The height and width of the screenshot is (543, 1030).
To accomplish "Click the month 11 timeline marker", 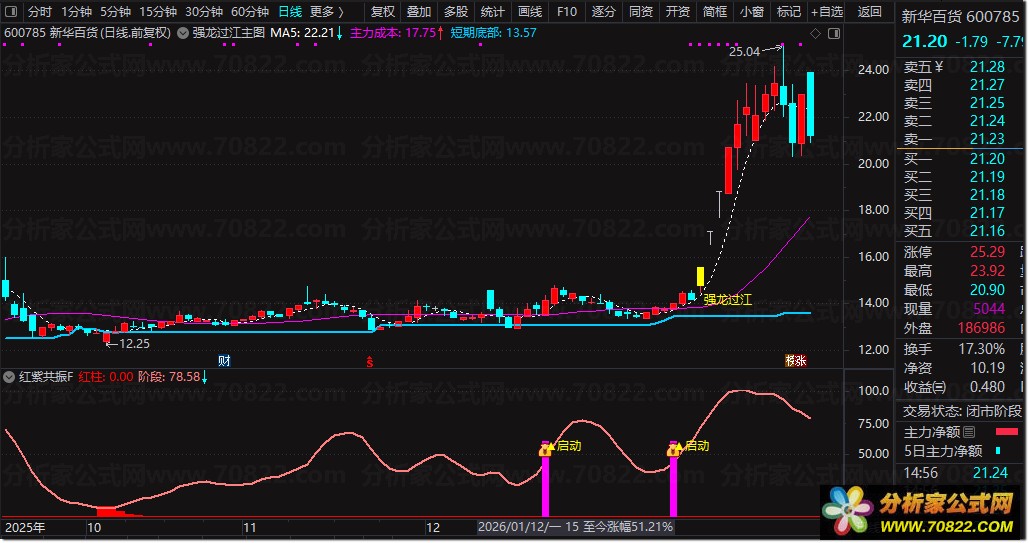I will point(250,528).
